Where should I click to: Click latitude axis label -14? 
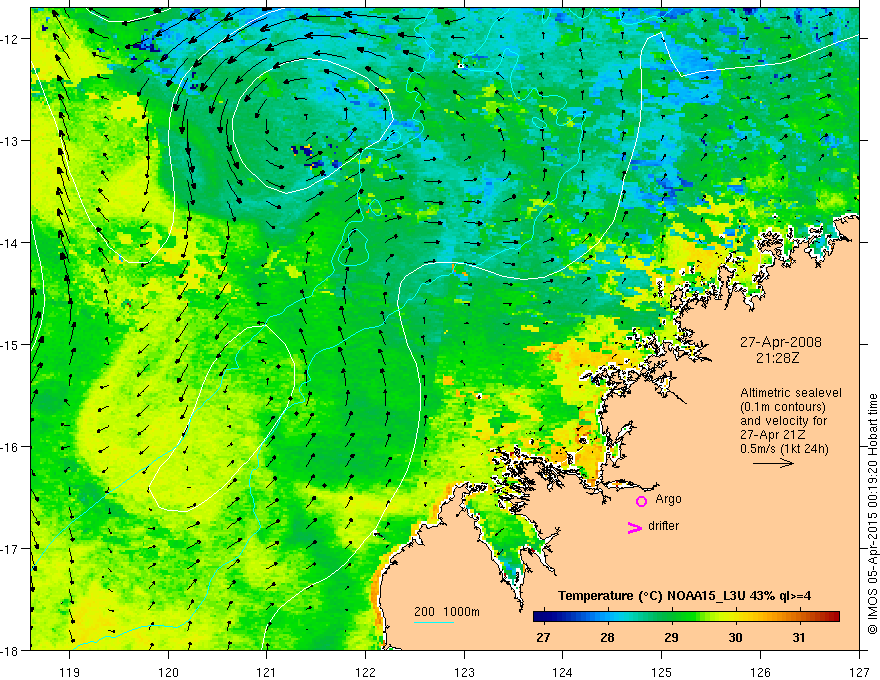click(10, 243)
